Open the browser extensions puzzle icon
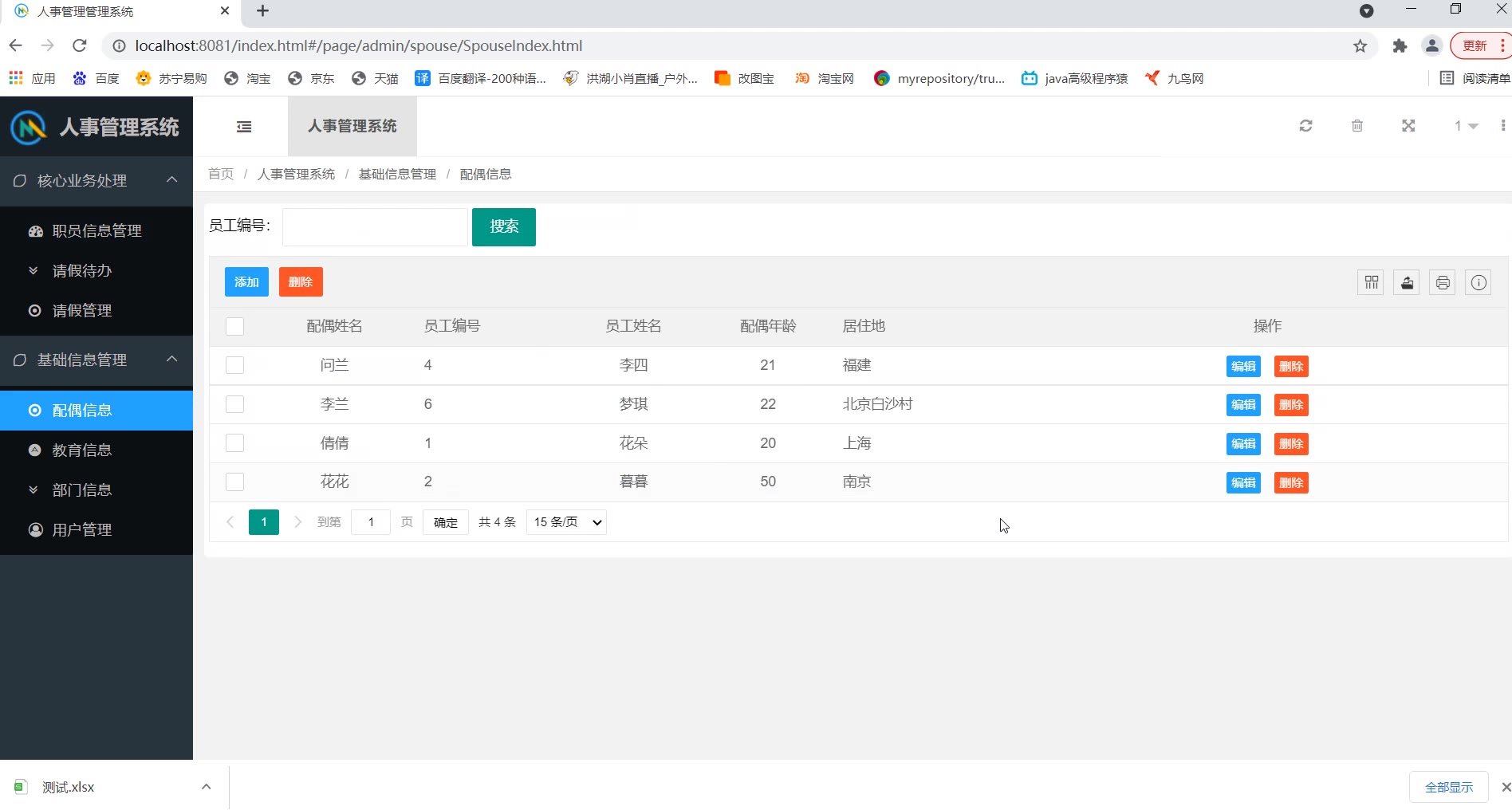Viewport: 1512px width, 810px height. pyautogui.click(x=1400, y=46)
